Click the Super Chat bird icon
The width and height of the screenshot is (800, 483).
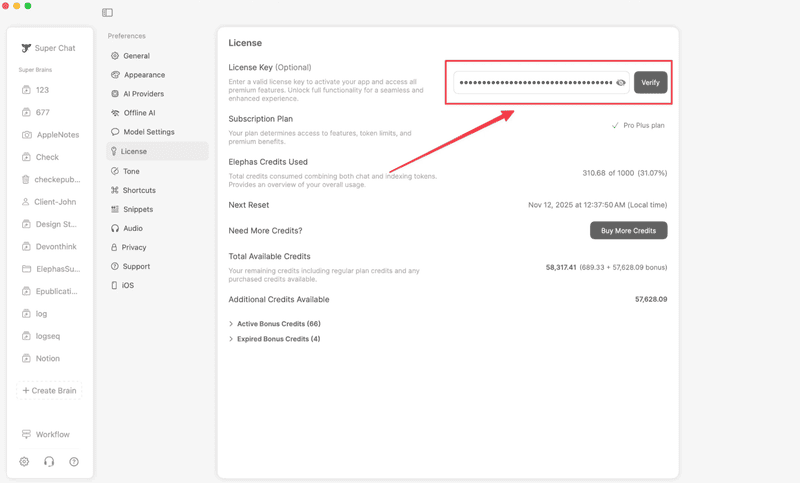[x=26, y=48]
